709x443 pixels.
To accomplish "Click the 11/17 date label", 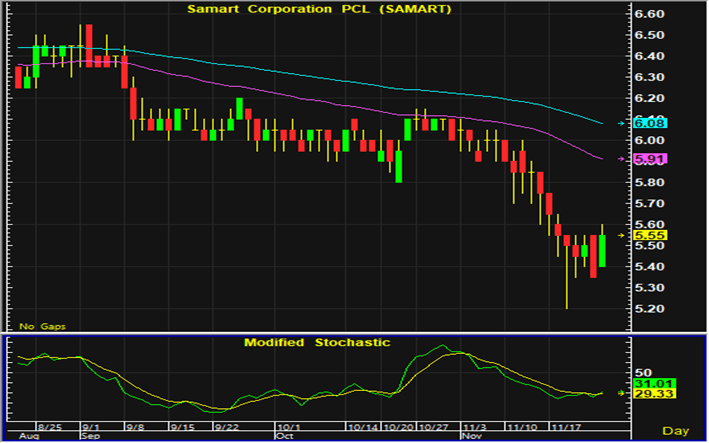I will click(x=566, y=427).
